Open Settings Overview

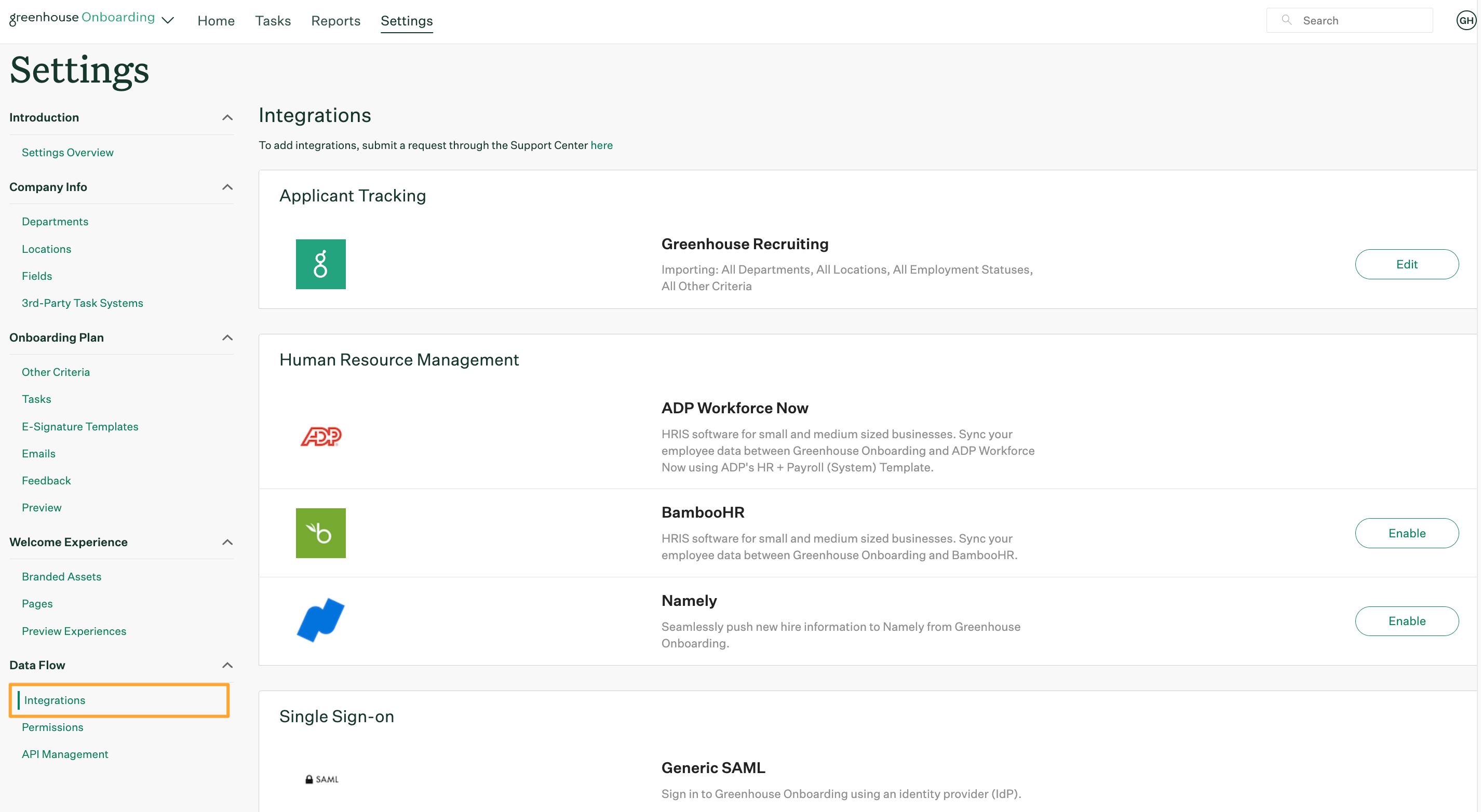[68, 152]
